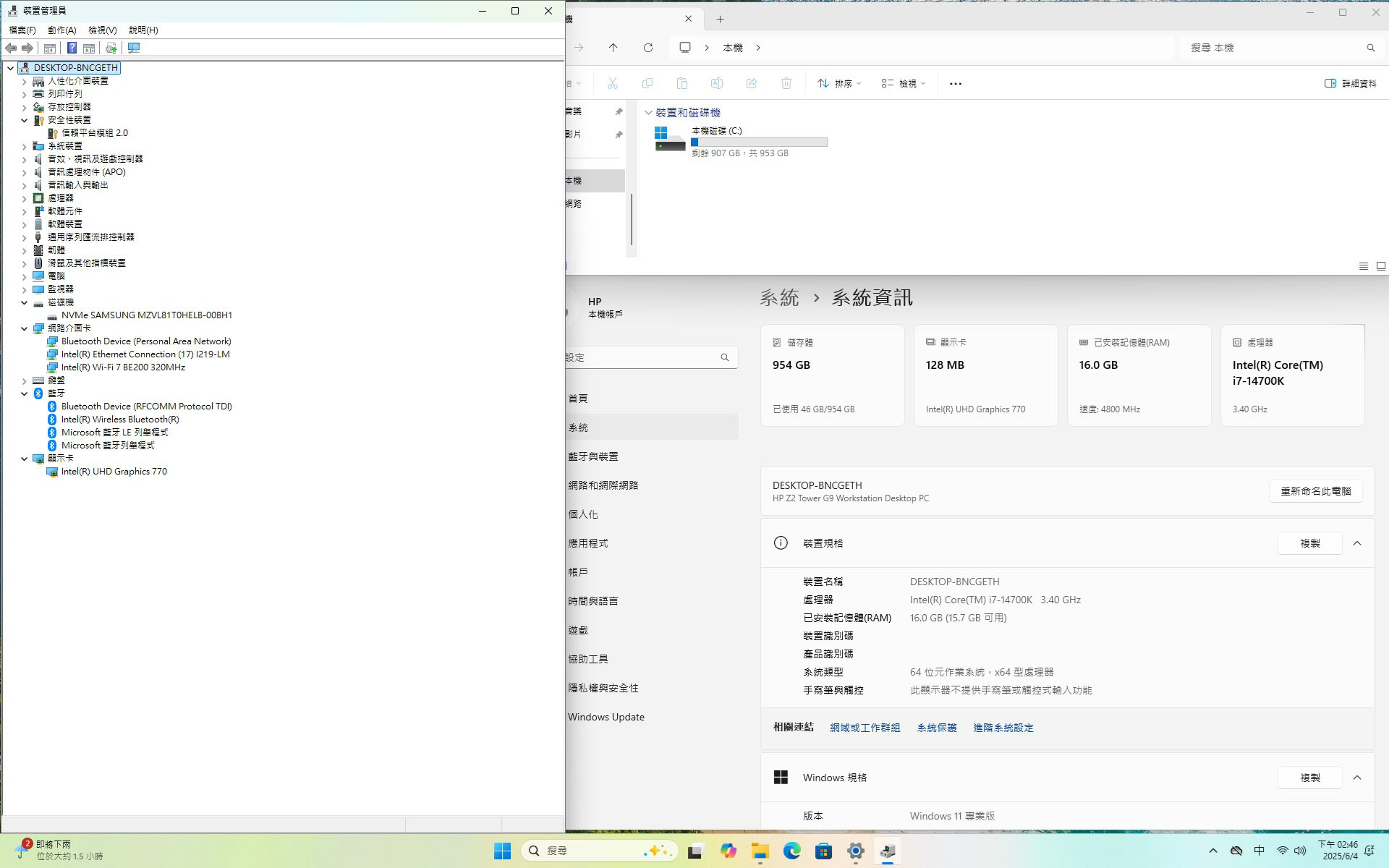Collapse the 裝置規格 section chevron

point(1357,543)
